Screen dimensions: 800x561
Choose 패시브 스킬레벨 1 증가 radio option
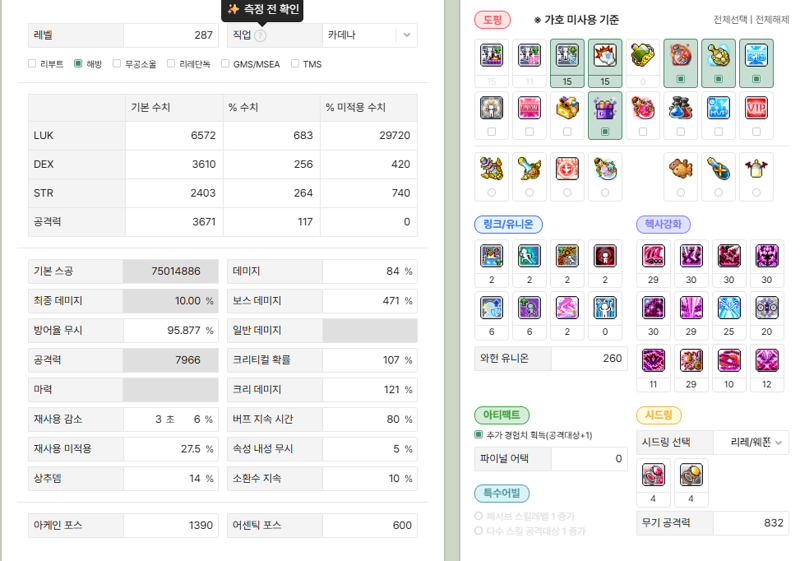pyautogui.click(x=478, y=516)
